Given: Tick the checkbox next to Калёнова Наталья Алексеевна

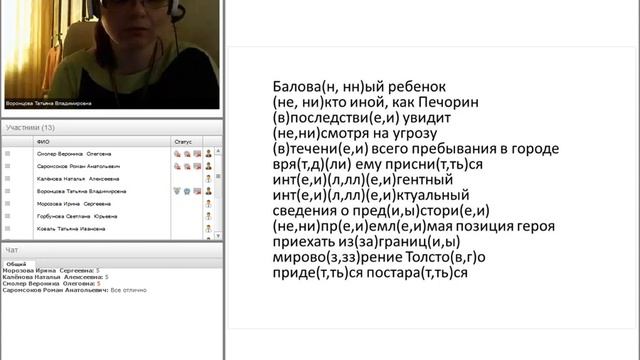Looking at the screenshot, I should [7, 178].
